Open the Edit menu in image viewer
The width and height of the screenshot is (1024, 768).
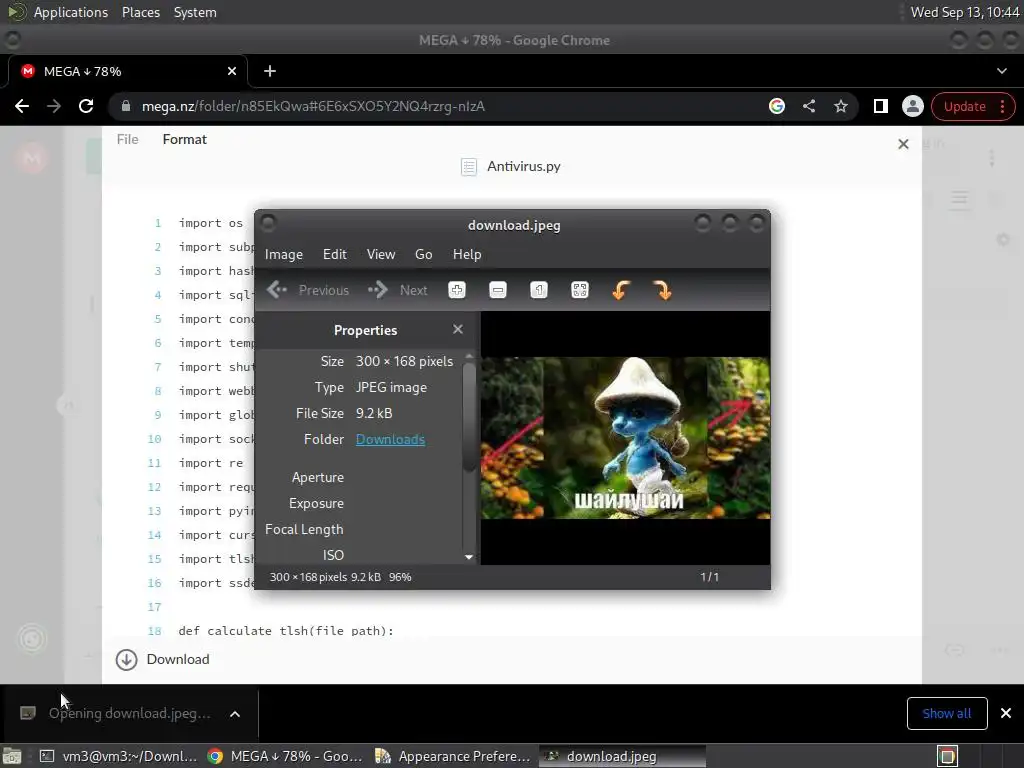tap(334, 254)
